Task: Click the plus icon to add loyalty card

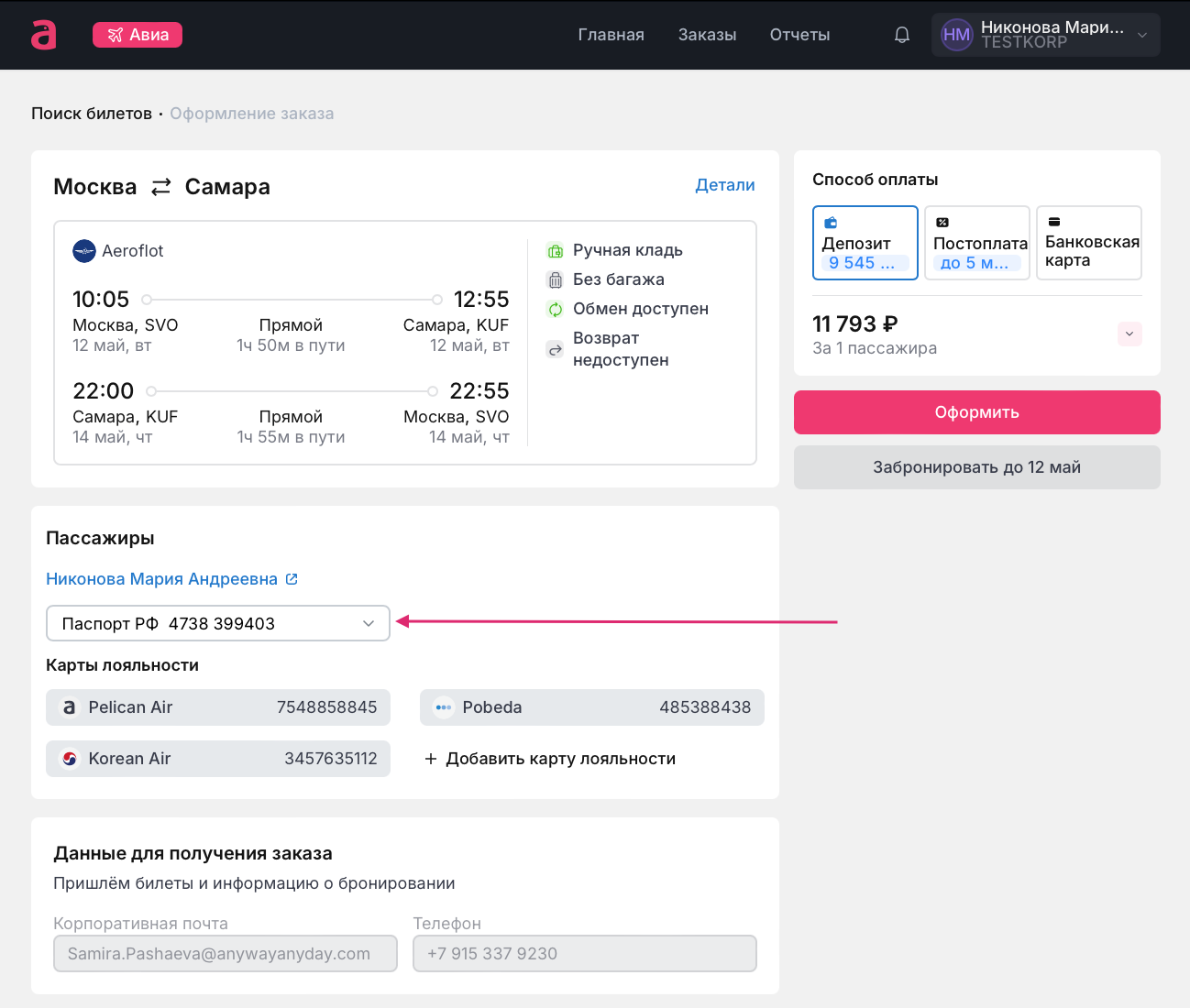Action: click(x=431, y=759)
